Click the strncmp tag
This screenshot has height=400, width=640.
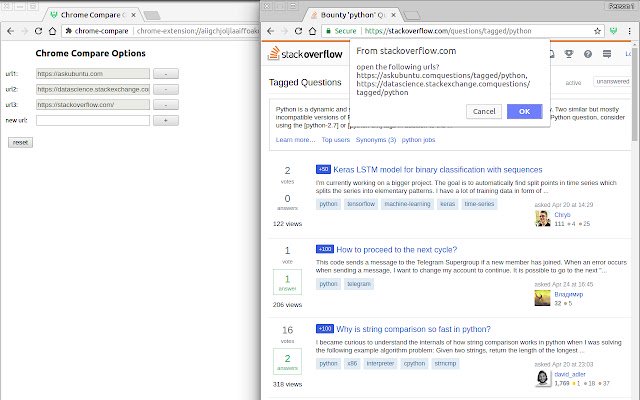[x=445, y=364]
